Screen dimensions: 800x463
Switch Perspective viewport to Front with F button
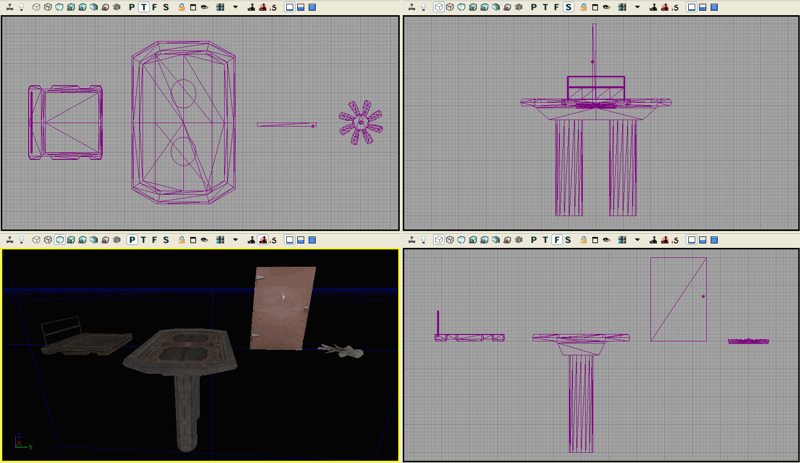155,240
